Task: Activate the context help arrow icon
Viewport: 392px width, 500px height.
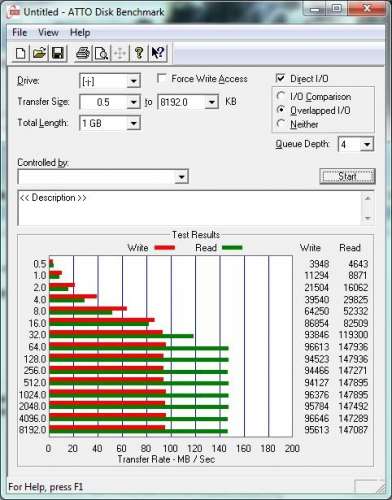Action: coord(158,53)
